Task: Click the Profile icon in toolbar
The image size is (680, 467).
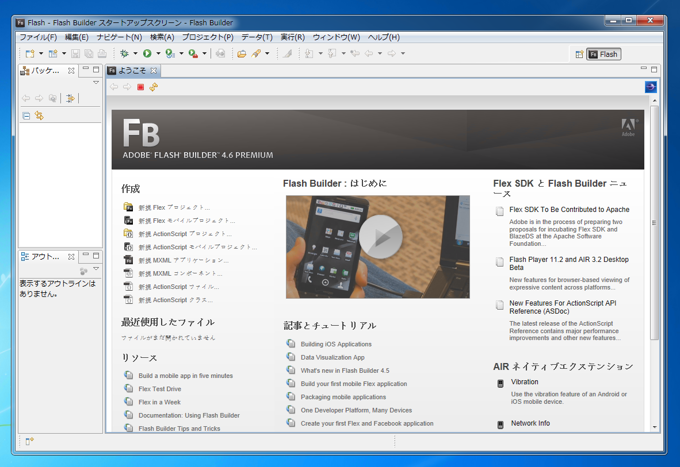Action: click(170, 53)
